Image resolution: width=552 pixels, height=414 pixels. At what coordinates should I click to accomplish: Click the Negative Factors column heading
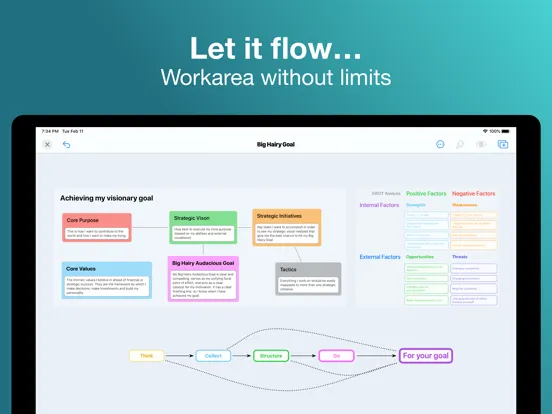(x=473, y=194)
